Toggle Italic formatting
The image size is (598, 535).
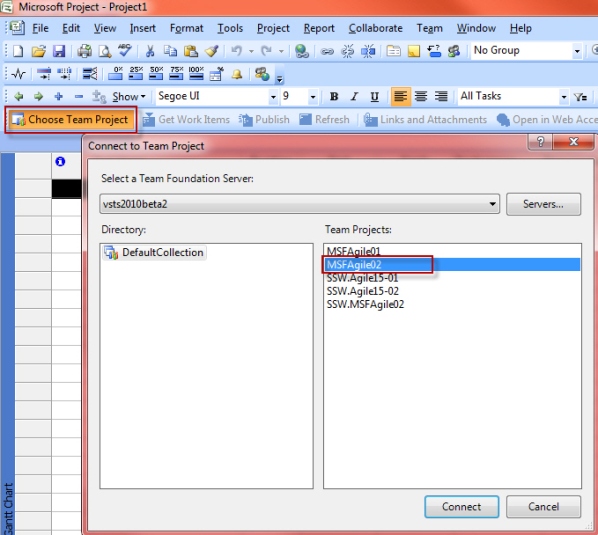(x=354, y=96)
